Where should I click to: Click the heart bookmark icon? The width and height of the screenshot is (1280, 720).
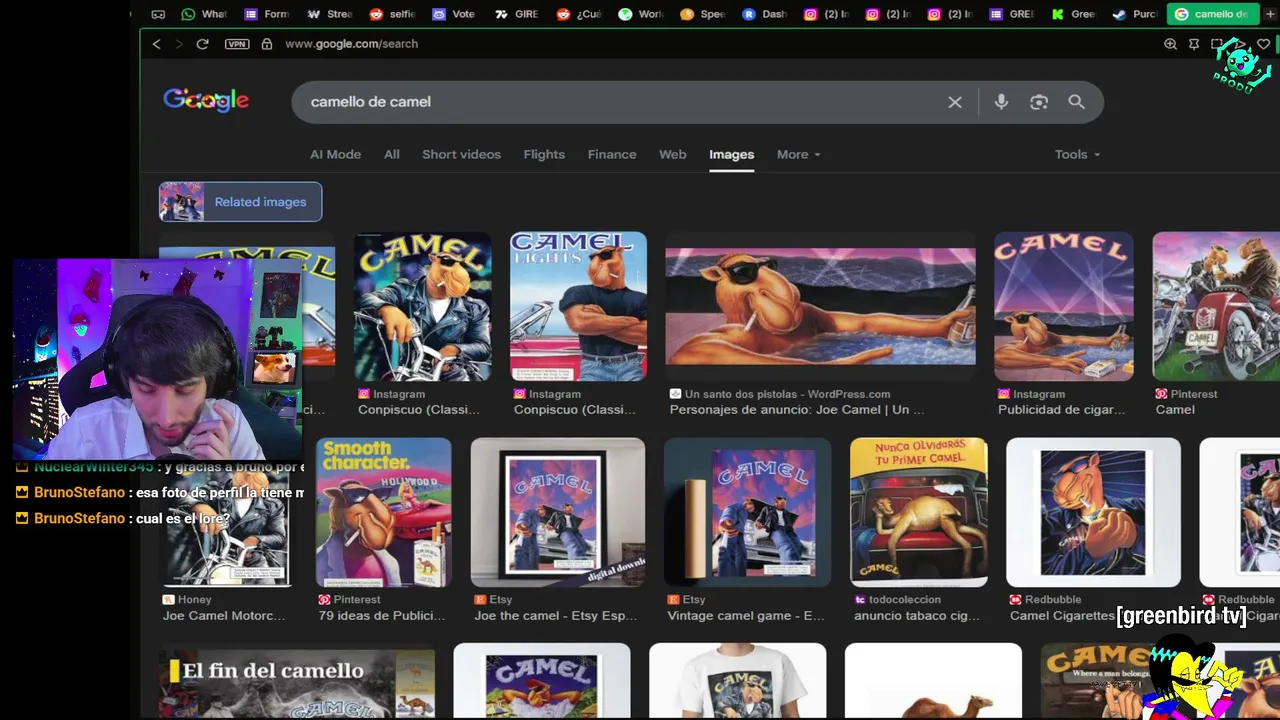1265,44
